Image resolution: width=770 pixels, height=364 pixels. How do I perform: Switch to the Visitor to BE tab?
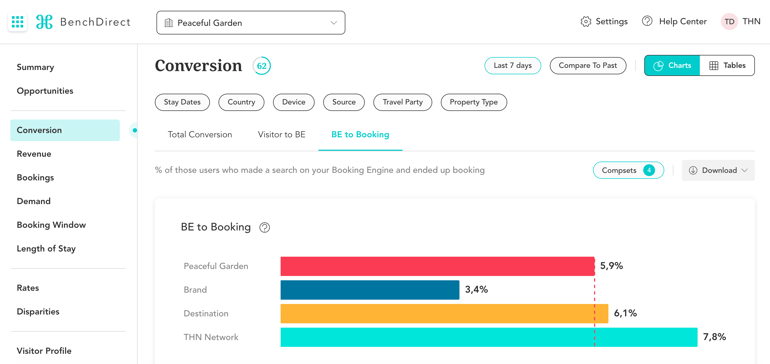281,135
